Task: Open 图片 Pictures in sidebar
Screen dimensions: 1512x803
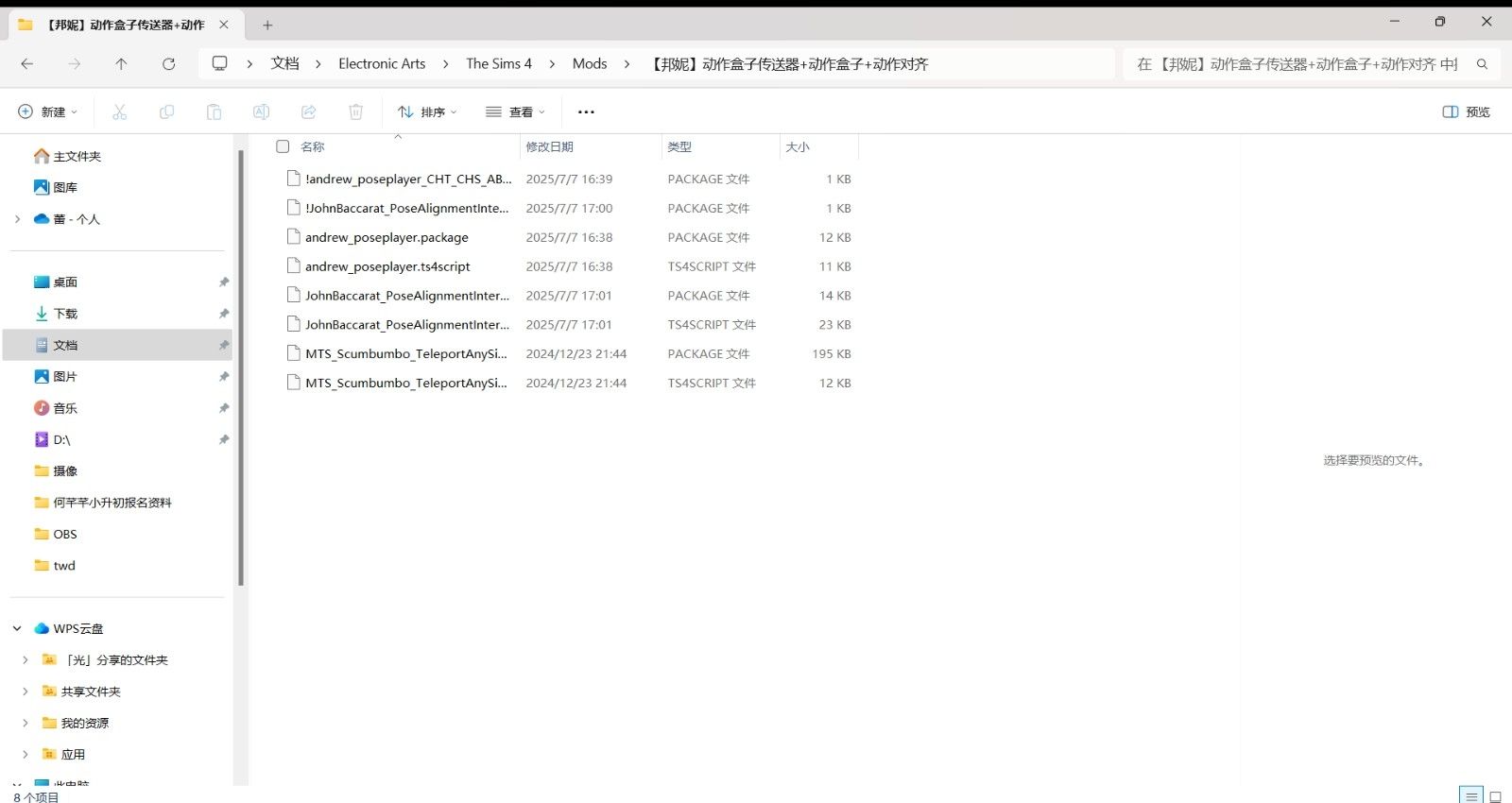Action: click(x=56, y=376)
